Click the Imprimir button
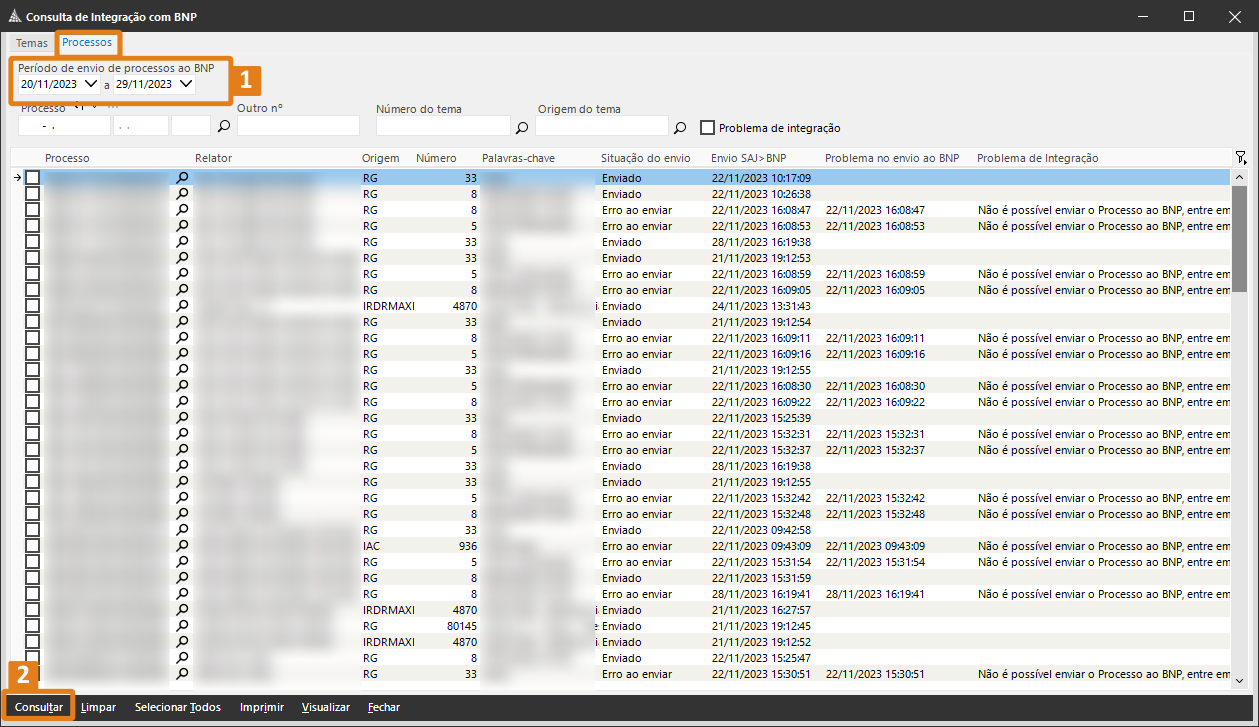The height and width of the screenshot is (727, 1259). tap(262, 707)
